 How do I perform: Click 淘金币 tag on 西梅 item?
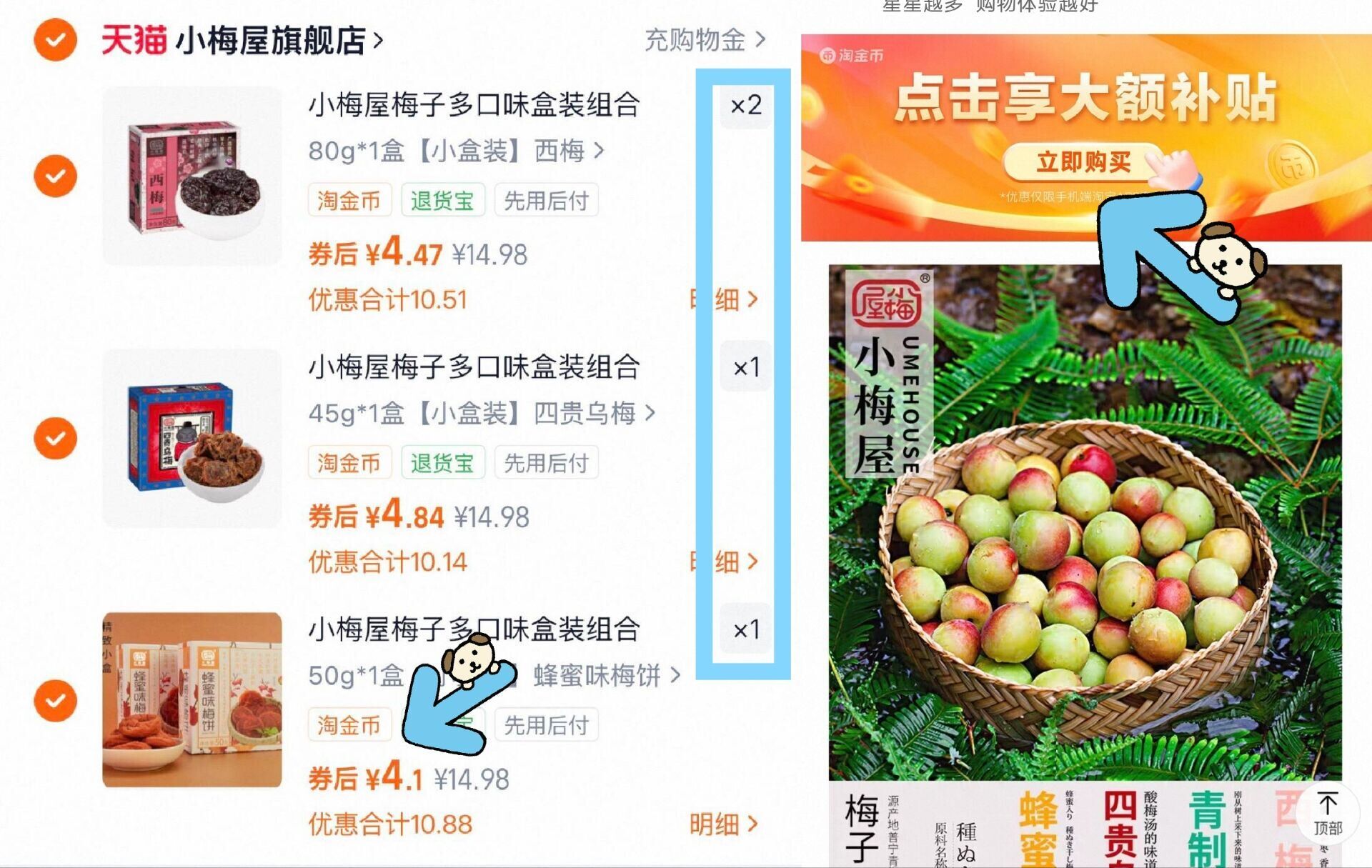click(349, 201)
